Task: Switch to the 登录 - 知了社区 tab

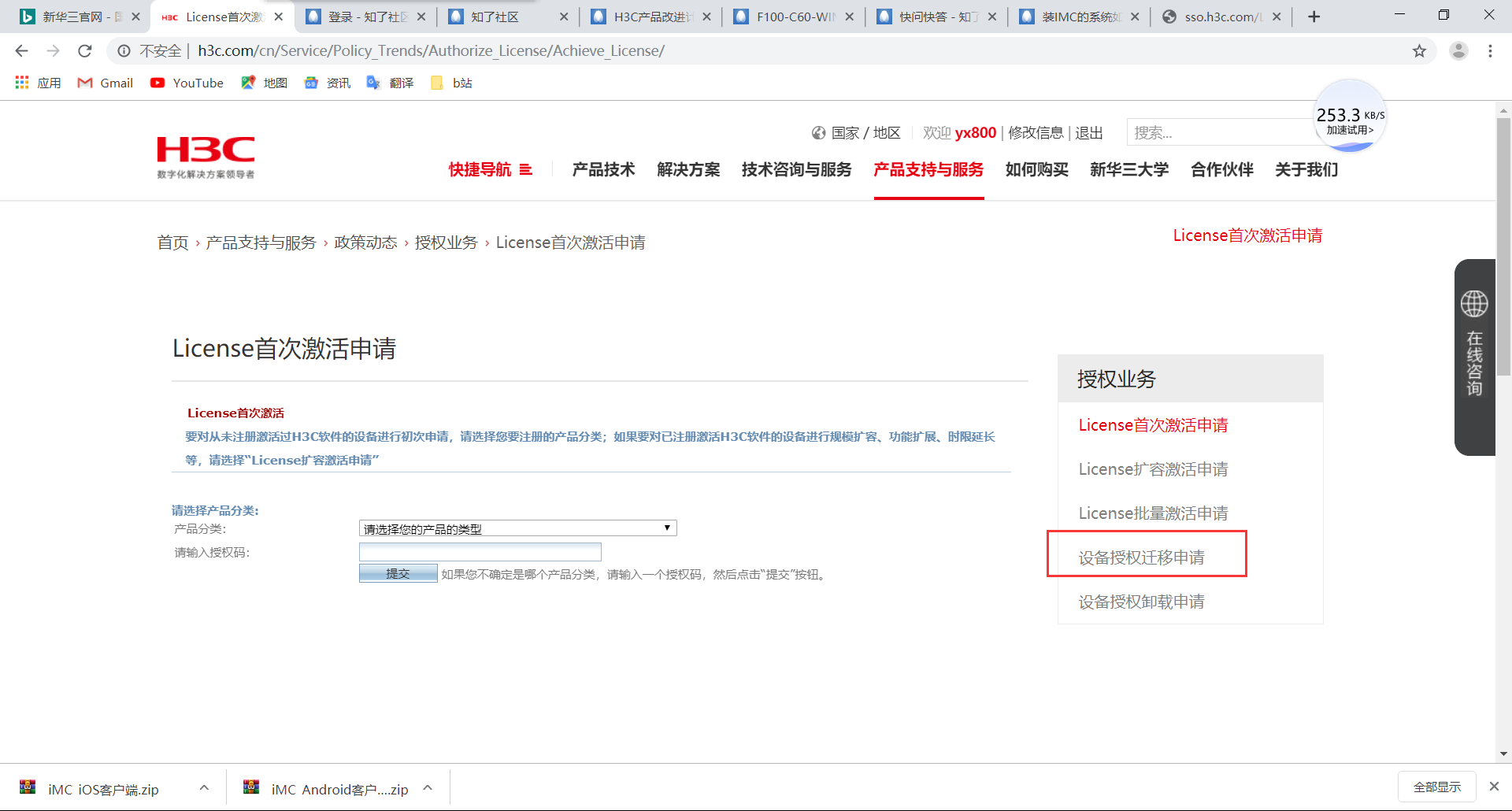Action: 366,17
